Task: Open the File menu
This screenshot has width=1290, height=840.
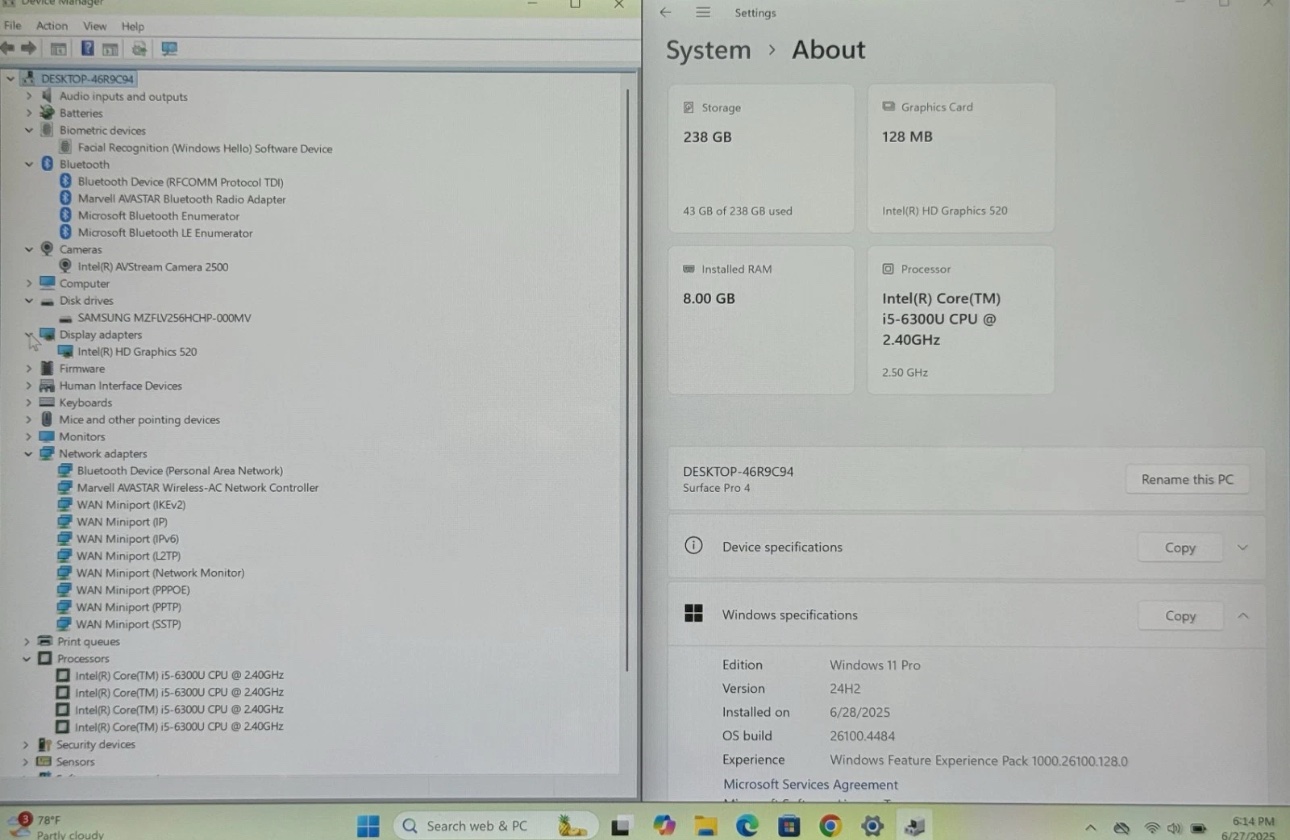Action: [x=12, y=26]
